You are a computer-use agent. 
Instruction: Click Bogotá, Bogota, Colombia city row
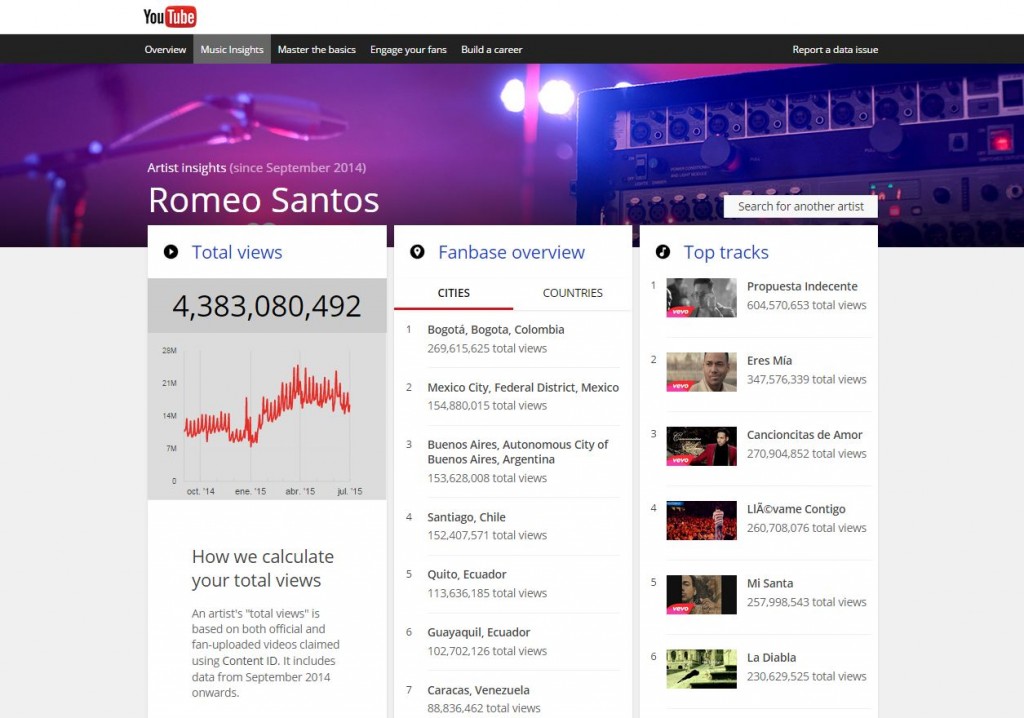[512, 338]
